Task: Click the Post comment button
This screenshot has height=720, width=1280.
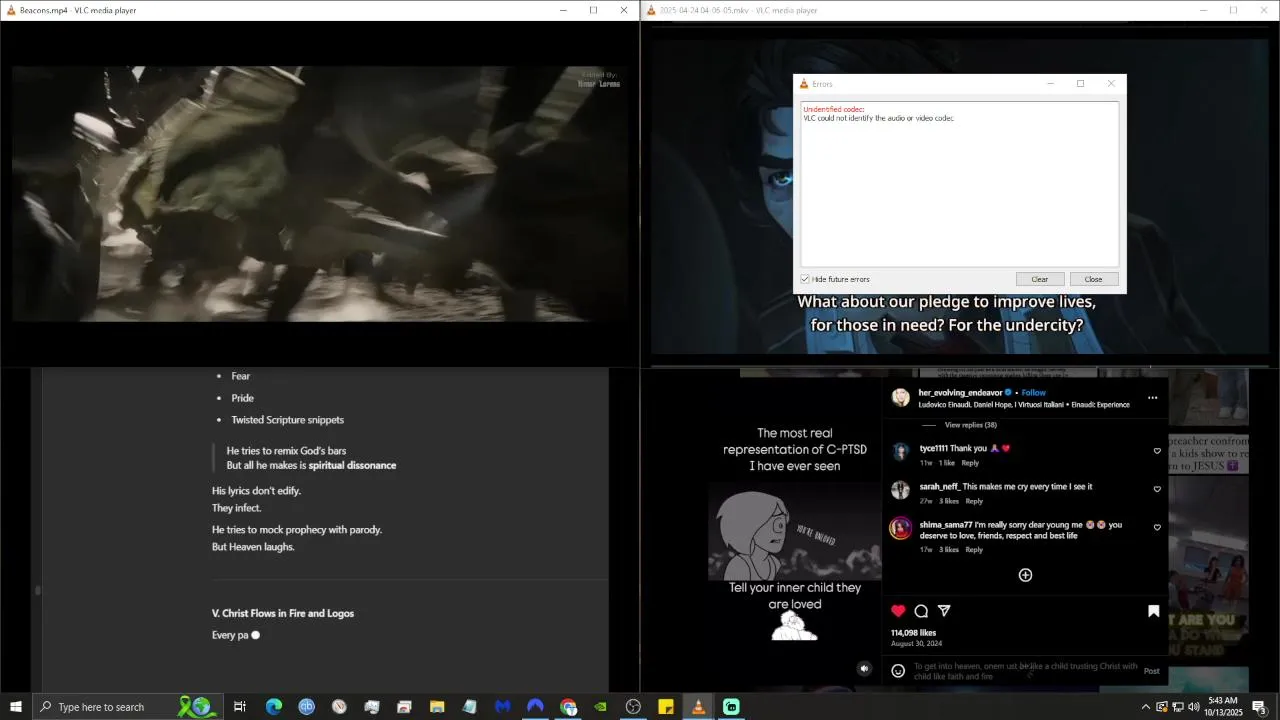Action: pos(1151,671)
